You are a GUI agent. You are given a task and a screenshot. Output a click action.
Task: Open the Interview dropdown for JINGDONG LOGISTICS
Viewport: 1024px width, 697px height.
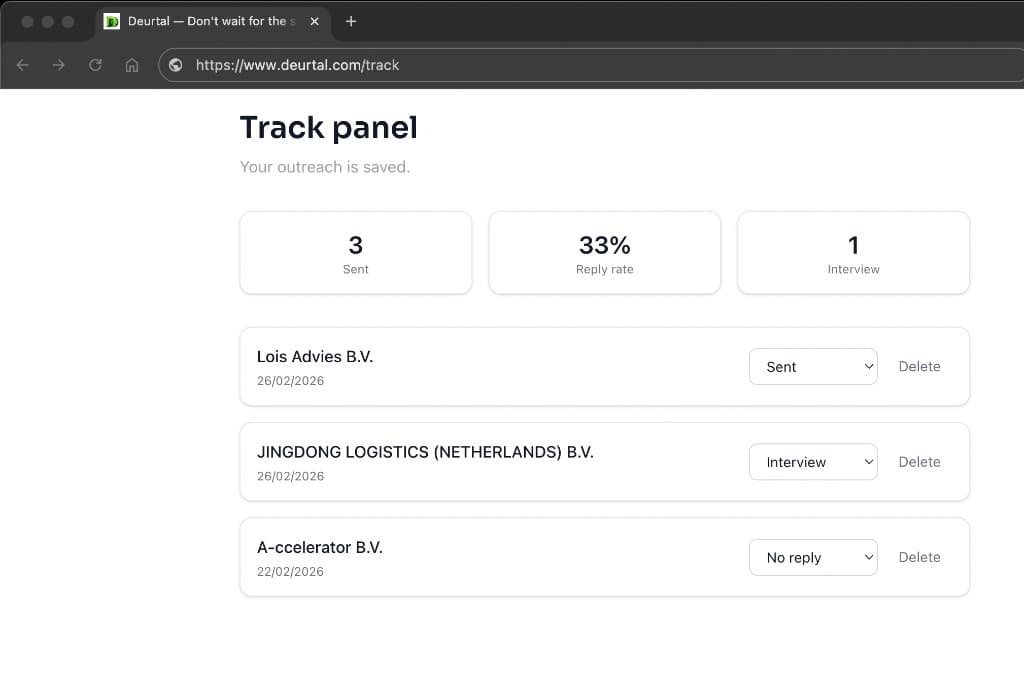[813, 461]
